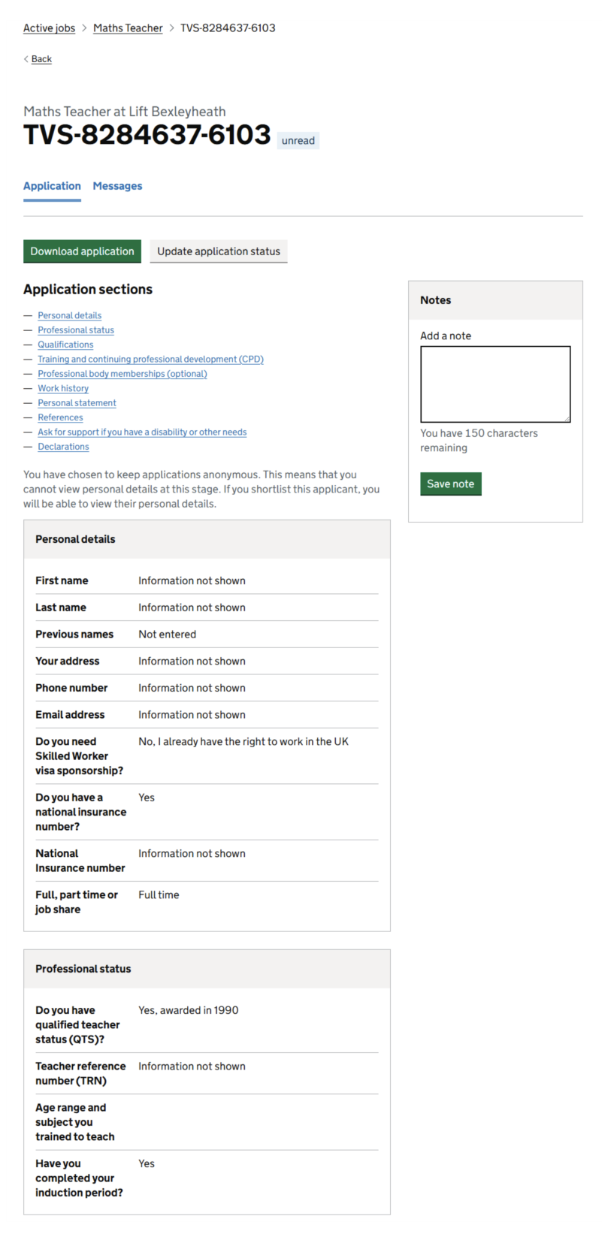Navigate to the Personal statement section
The width and height of the screenshot is (602, 1258).
point(77,403)
